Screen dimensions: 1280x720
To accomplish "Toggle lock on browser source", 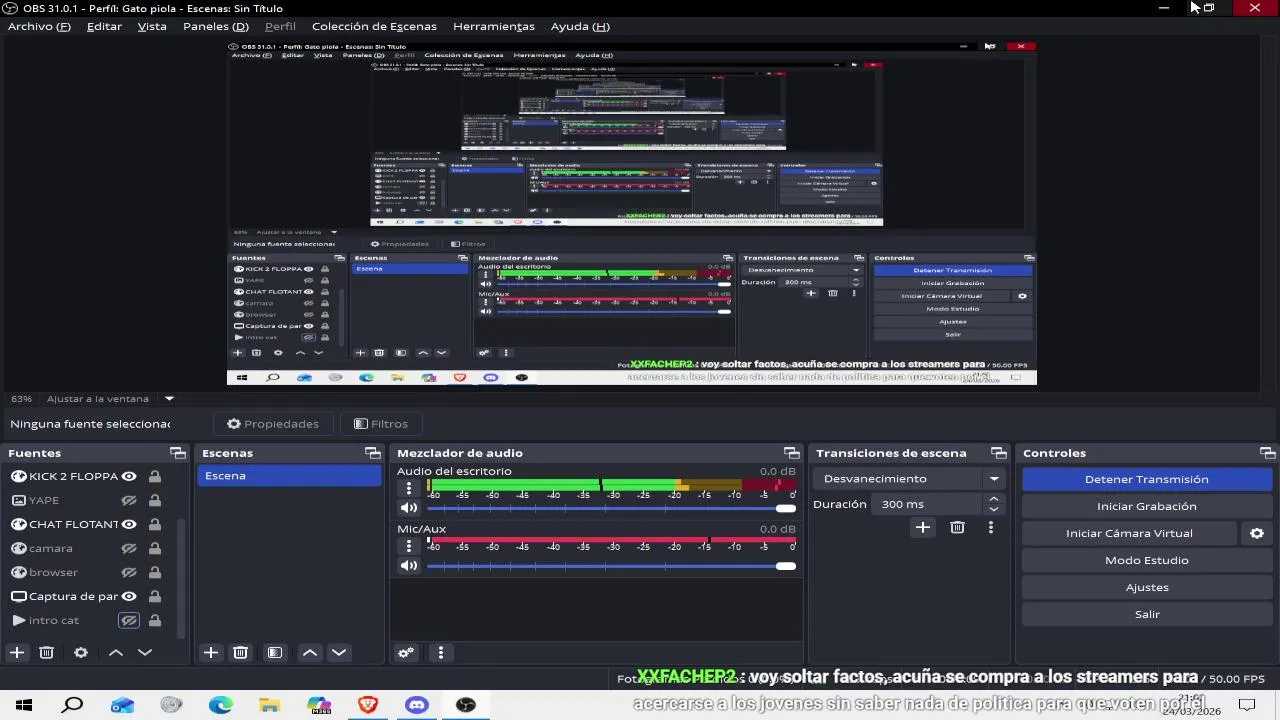I will coord(155,572).
